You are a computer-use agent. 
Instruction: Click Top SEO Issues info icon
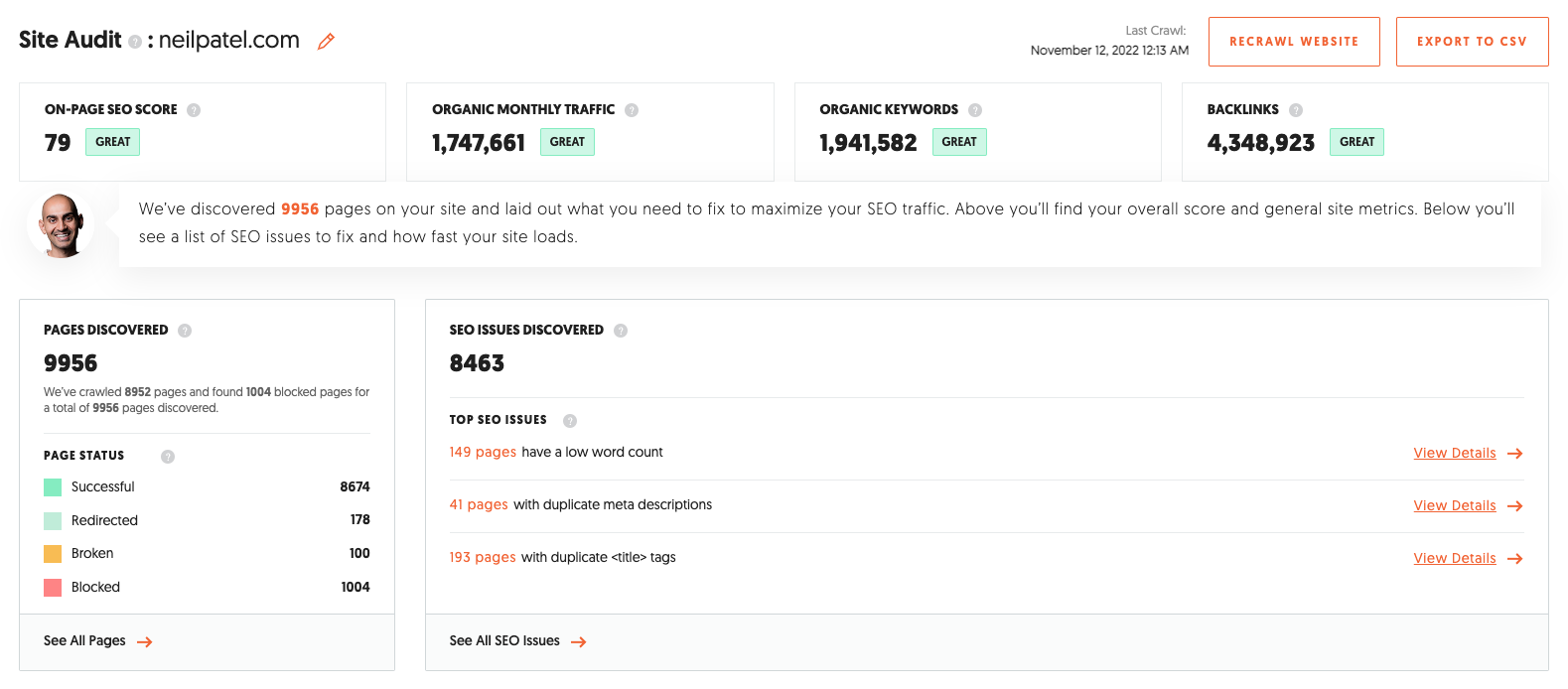[570, 421]
